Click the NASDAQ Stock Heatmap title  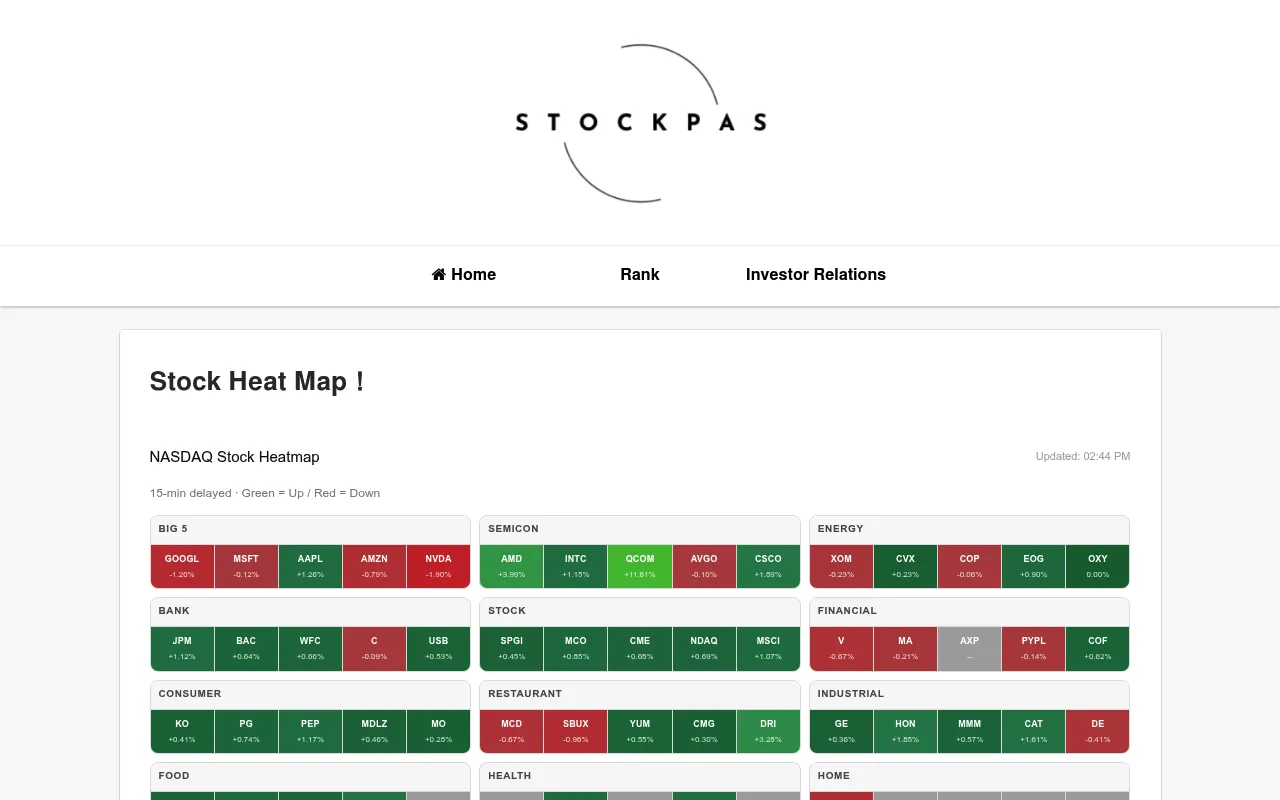click(234, 457)
